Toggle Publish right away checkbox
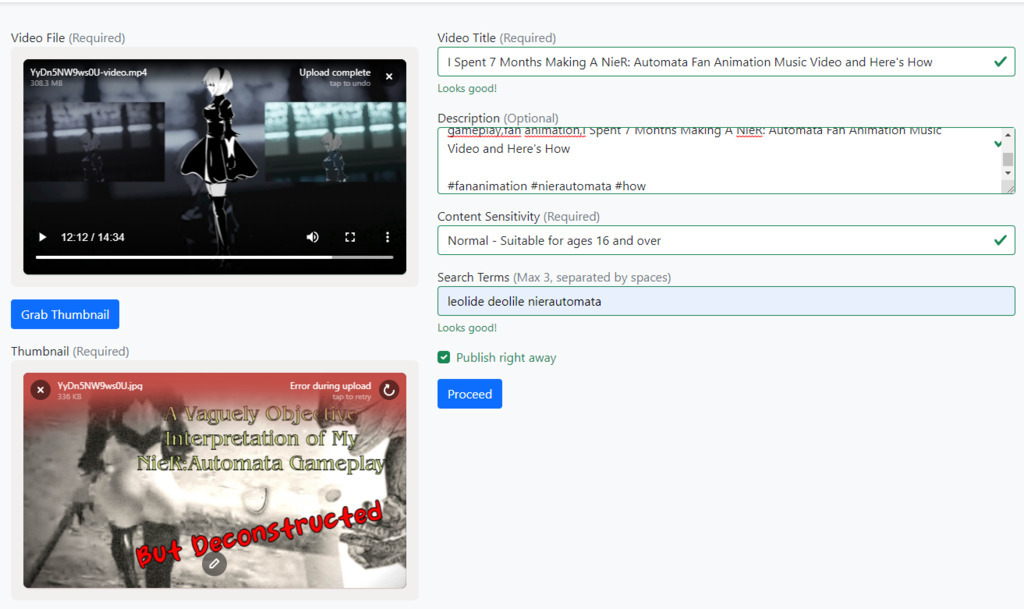Image resolution: width=1024 pixels, height=609 pixels. (x=444, y=358)
